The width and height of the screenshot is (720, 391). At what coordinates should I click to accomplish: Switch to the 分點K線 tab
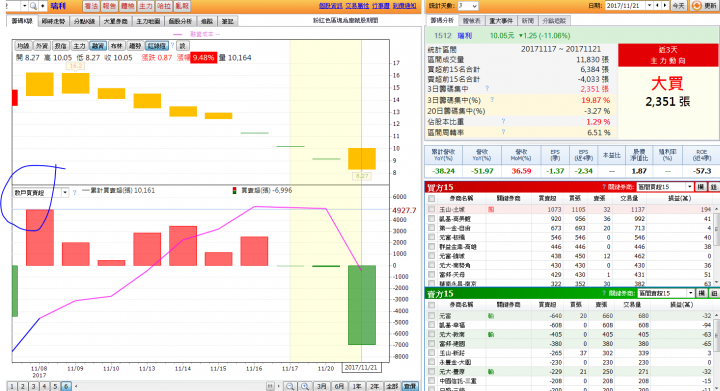pos(84,21)
